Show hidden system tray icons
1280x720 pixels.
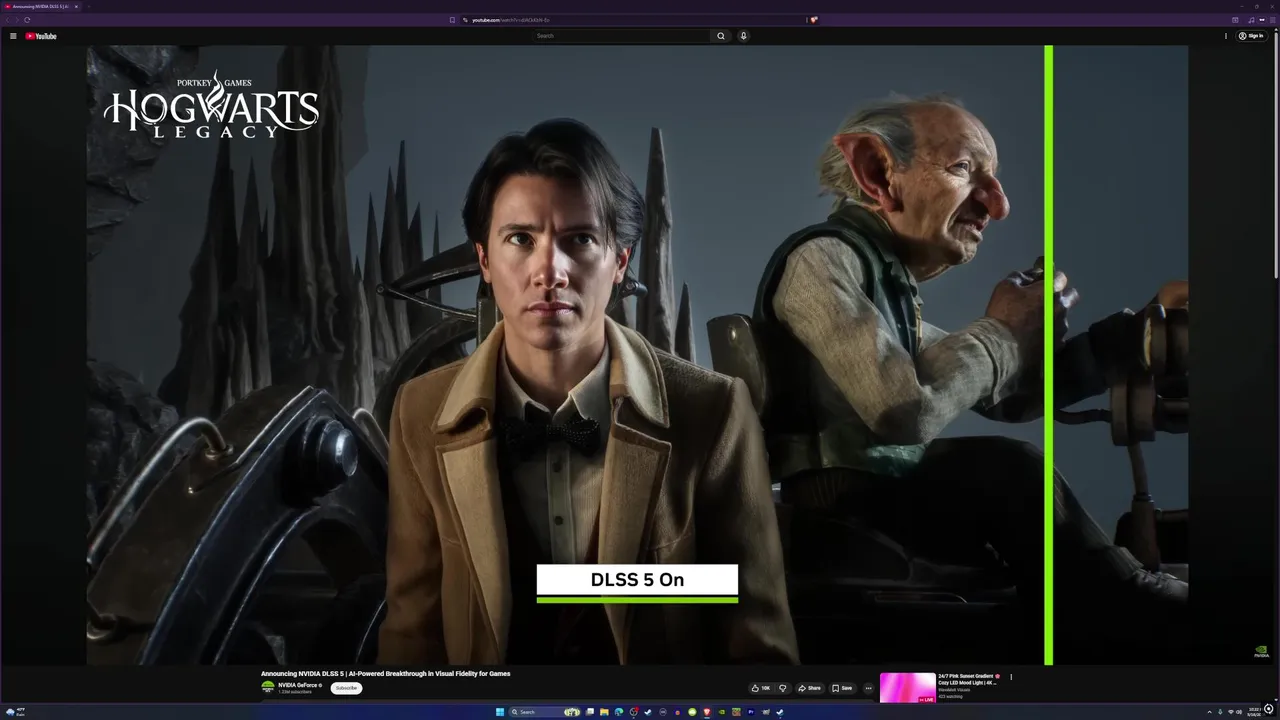1209,712
